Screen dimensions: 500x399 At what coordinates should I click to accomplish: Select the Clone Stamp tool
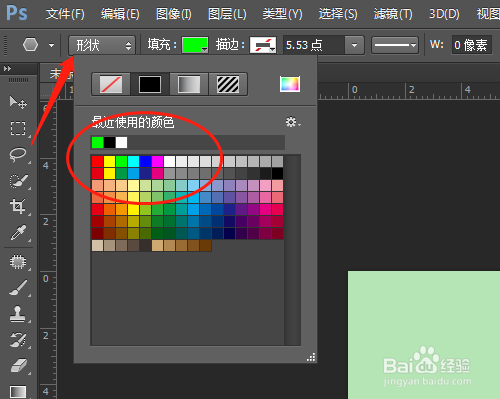click(18, 314)
